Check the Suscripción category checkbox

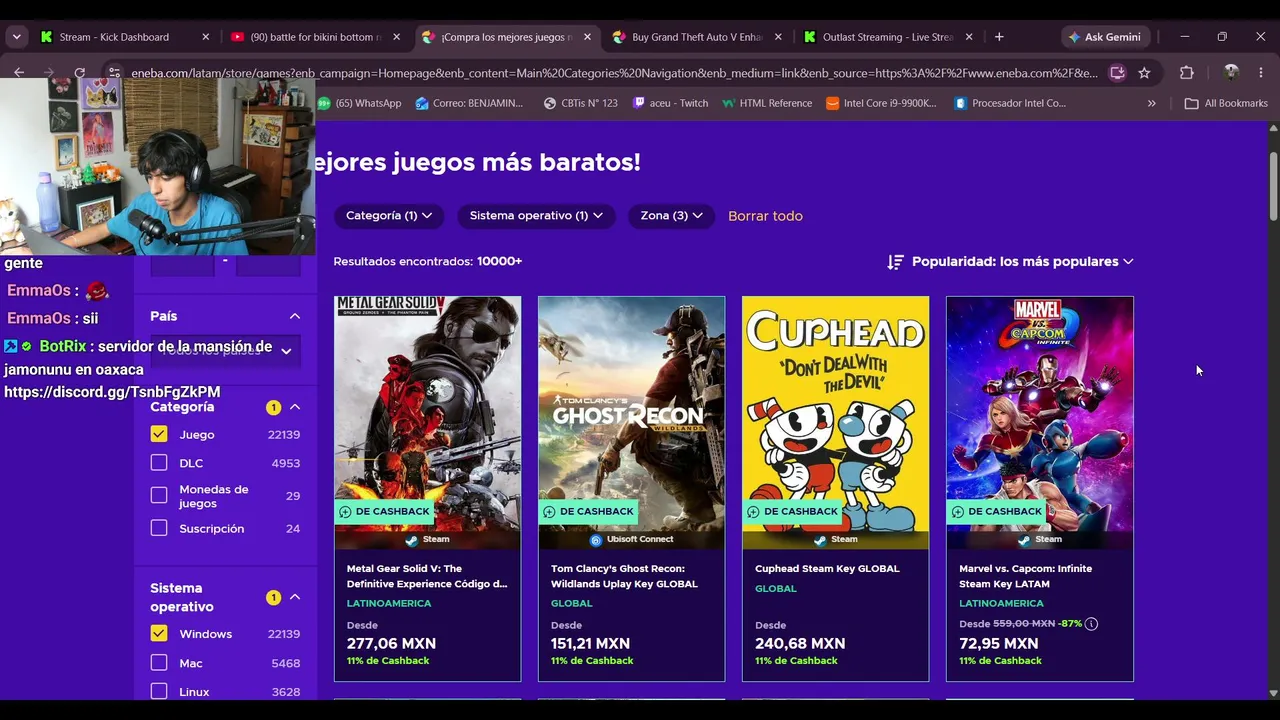coord(159,528)
